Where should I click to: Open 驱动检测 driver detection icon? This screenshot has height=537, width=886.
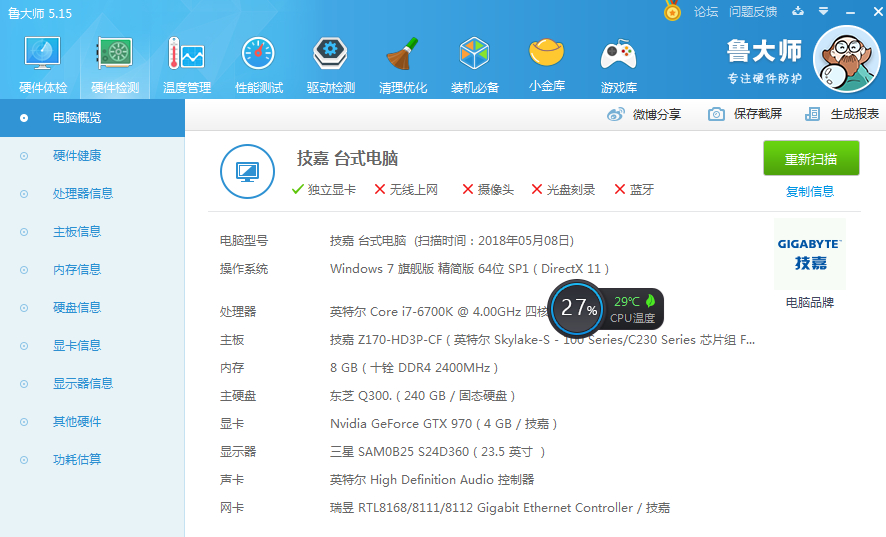coord(331,64)
